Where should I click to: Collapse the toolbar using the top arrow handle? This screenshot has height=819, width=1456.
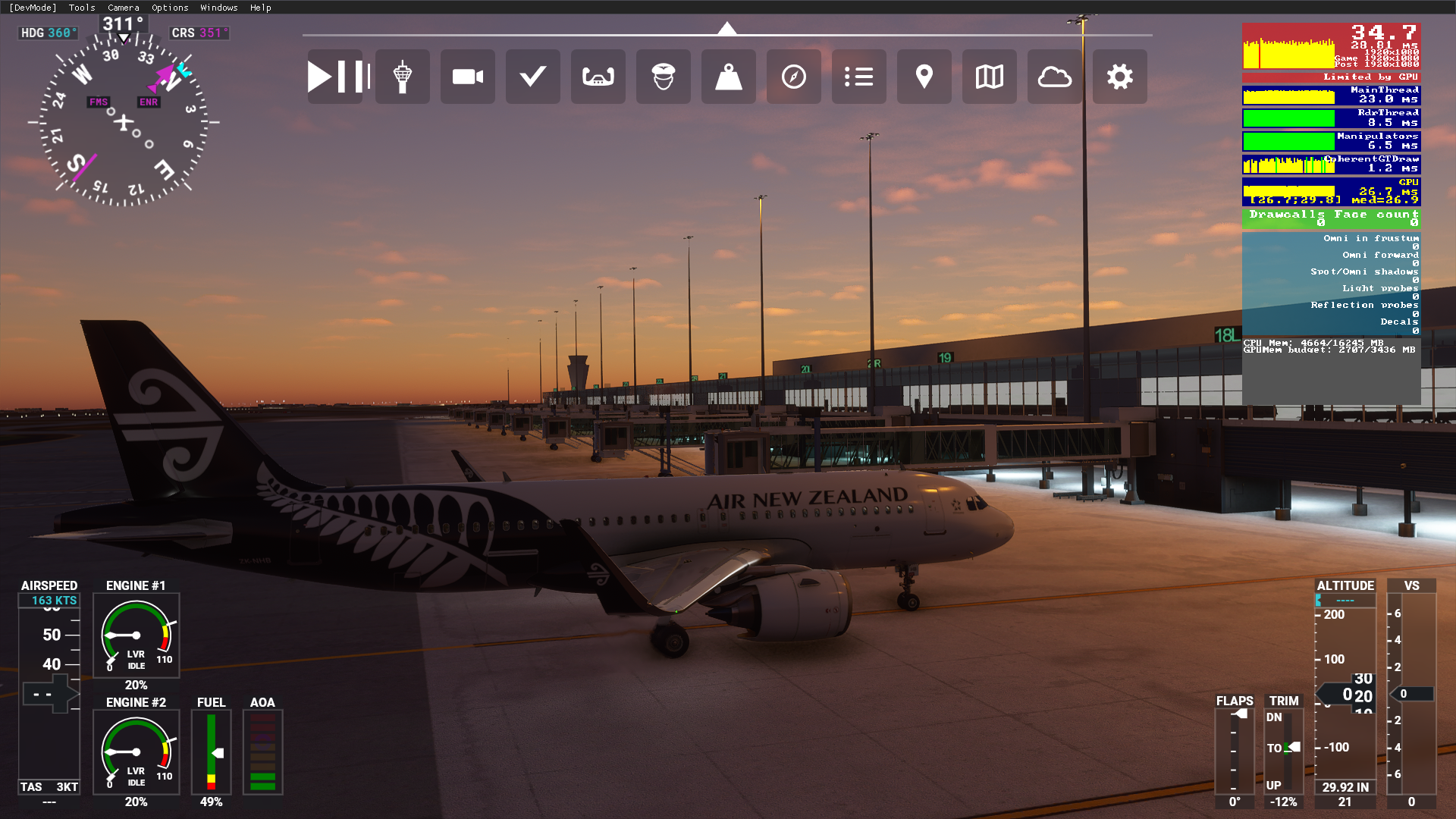point(727,29)
